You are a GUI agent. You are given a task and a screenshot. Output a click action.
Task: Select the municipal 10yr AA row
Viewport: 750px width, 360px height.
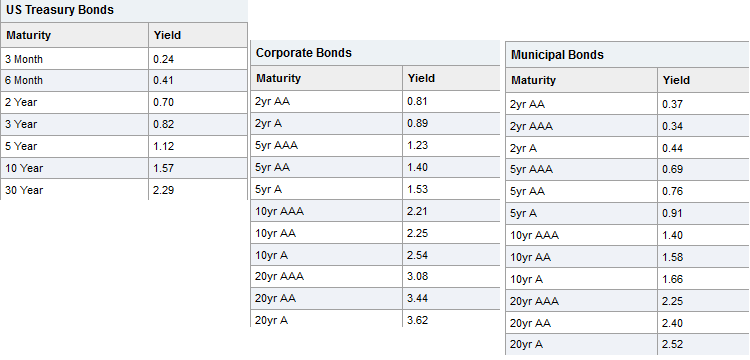(628, 257)
